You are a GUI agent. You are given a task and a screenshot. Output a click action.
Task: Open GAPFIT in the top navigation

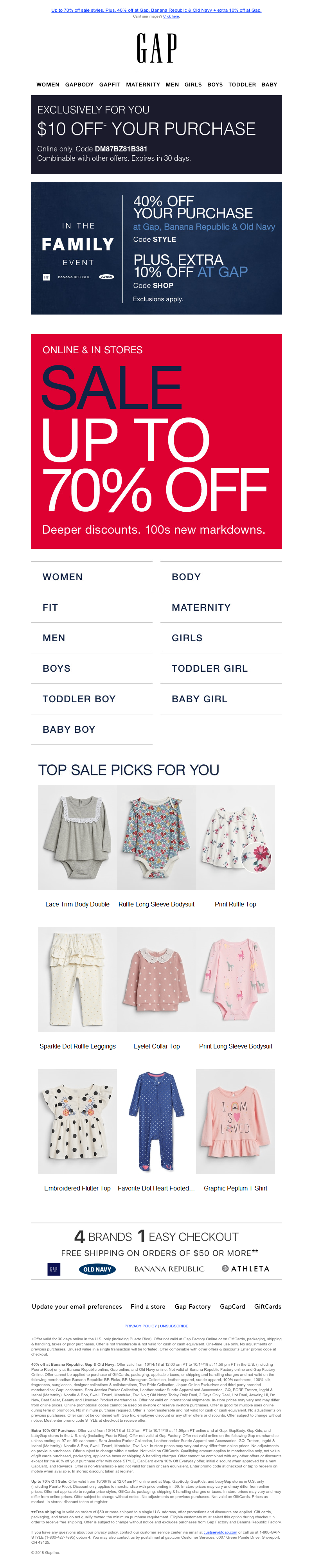[110, 85]
